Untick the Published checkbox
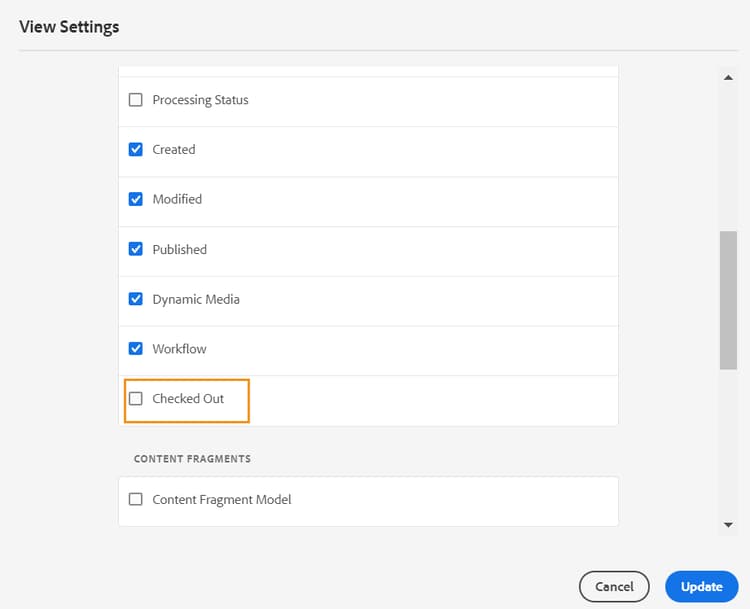This screenshot has width=750, height=609. [x=136, y=249]
